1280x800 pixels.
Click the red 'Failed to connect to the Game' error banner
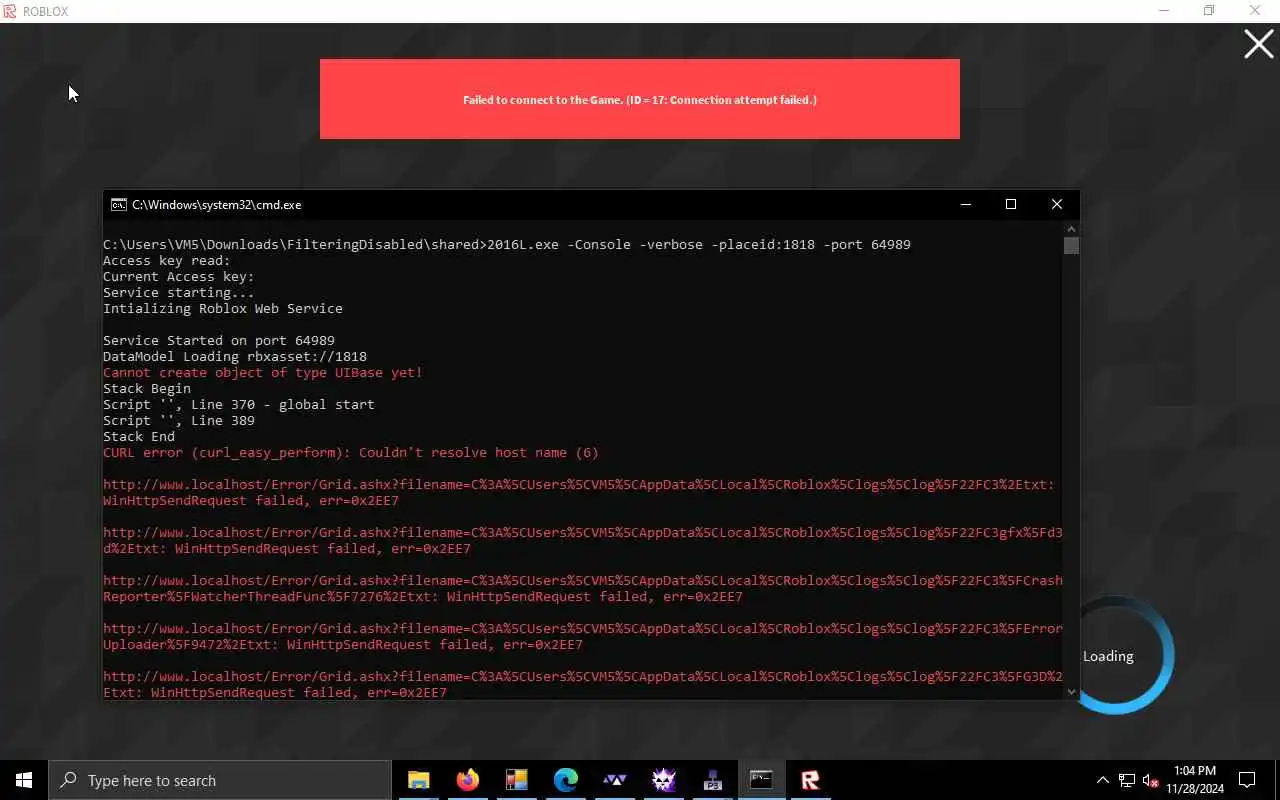tap(640, 99)
